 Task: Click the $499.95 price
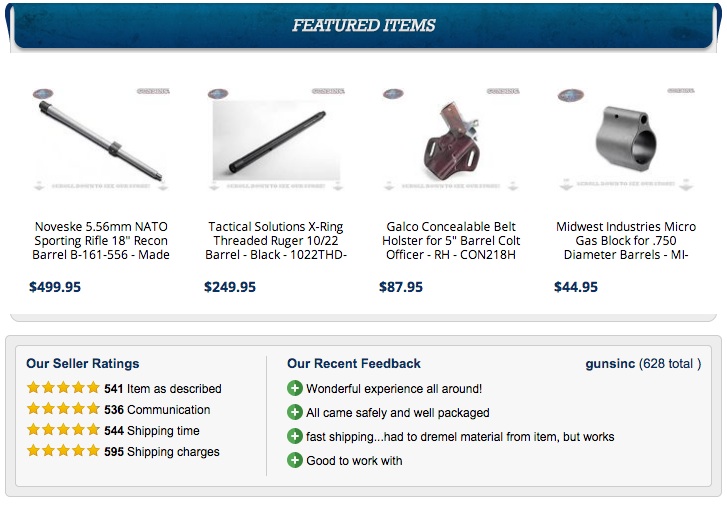55,287
